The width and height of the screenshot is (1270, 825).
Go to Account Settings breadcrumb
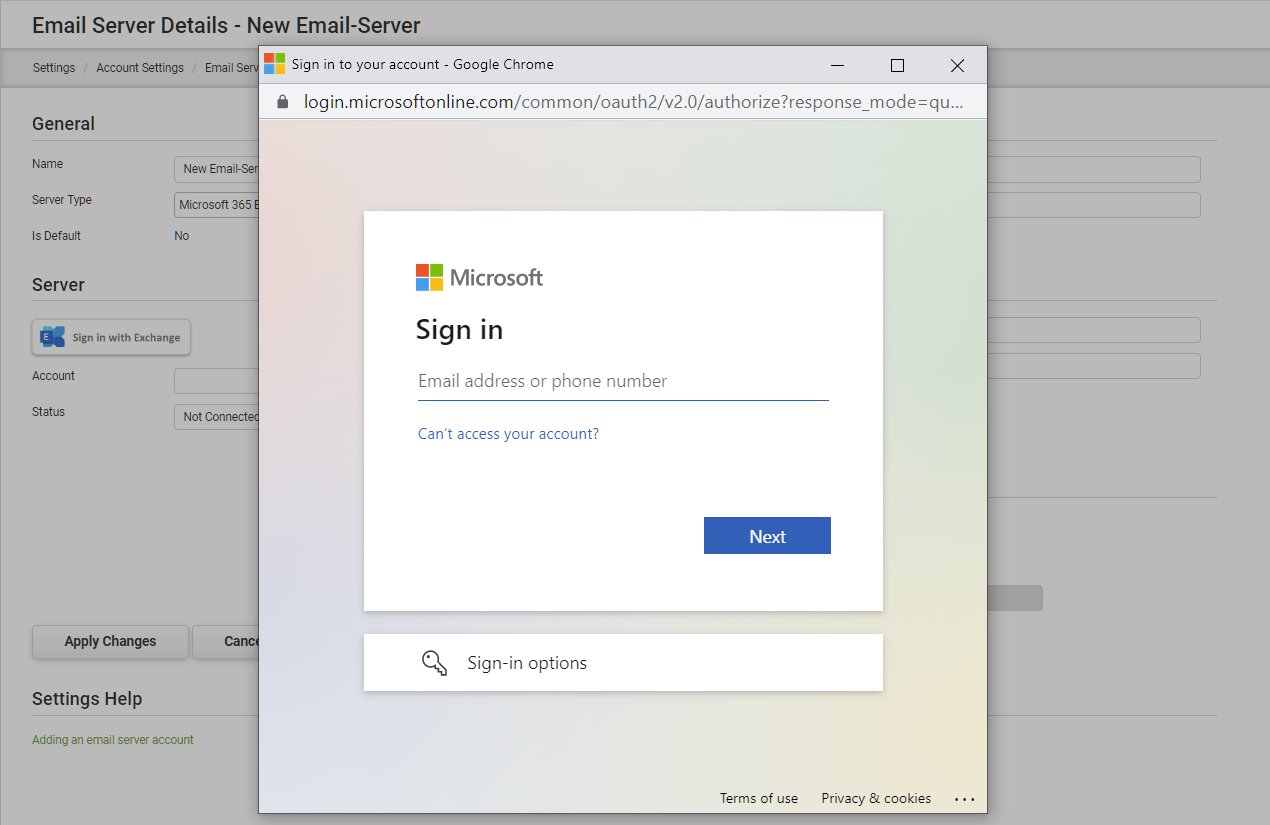[140, 68]
